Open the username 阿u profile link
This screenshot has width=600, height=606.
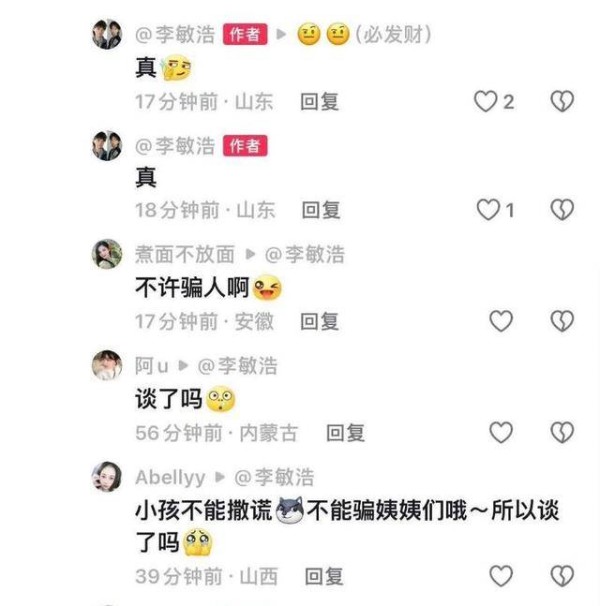click(152, 366)
